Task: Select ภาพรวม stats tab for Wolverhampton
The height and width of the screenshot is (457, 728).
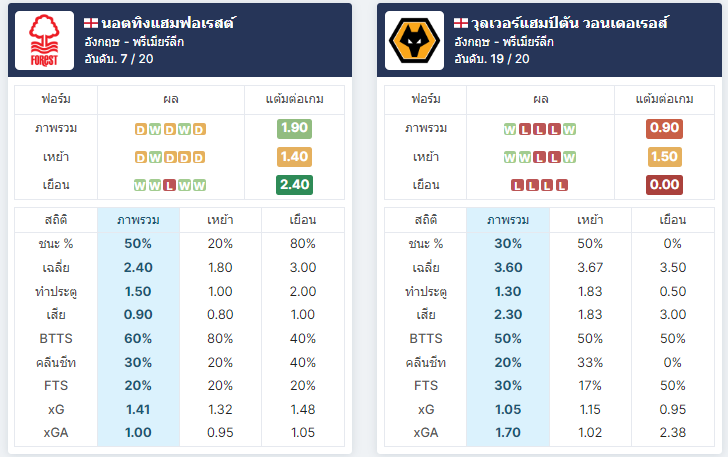Action: [508, 220]
